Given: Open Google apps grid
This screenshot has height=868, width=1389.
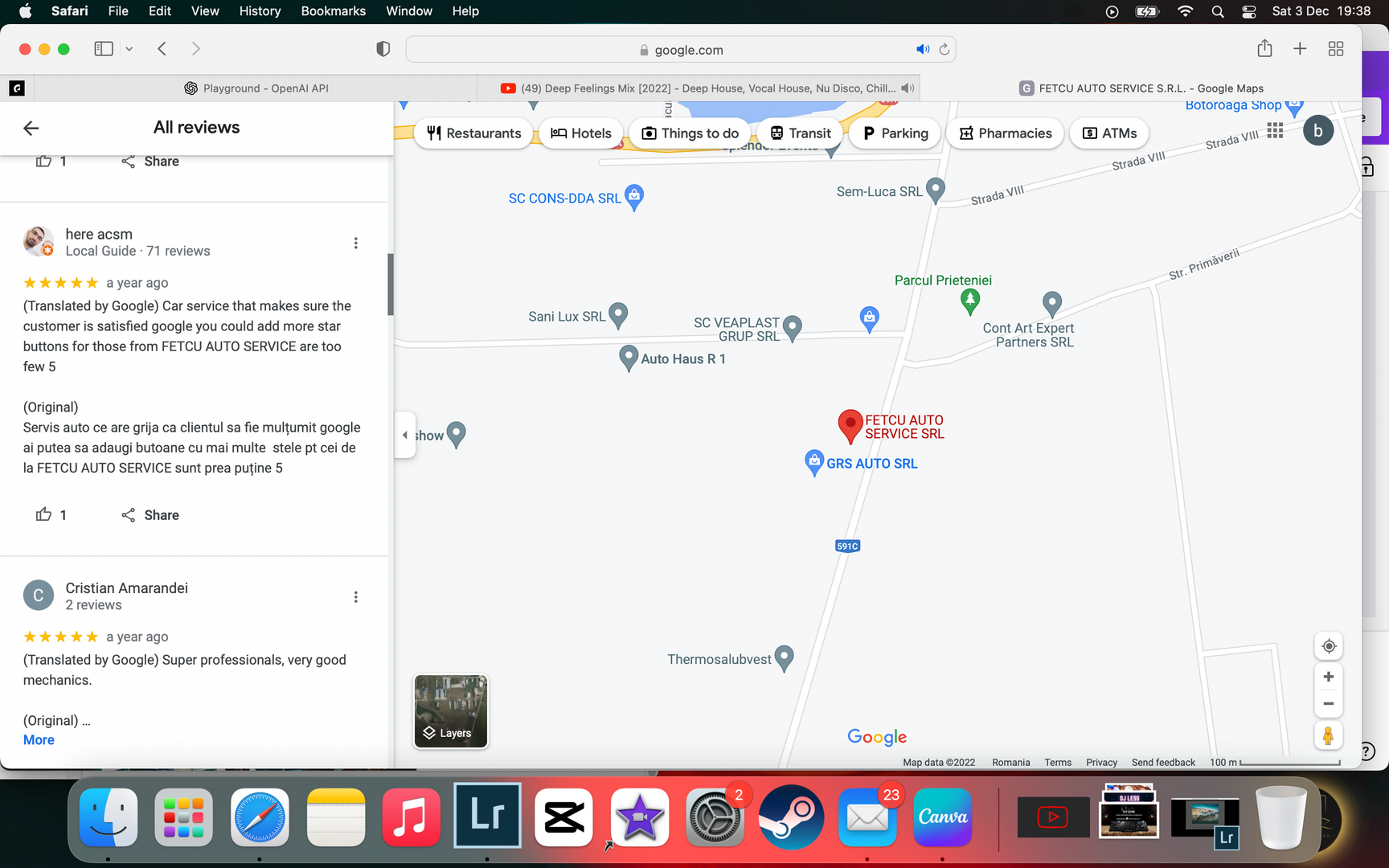Looking at the screenshot, I should [x=1275, y=131].
